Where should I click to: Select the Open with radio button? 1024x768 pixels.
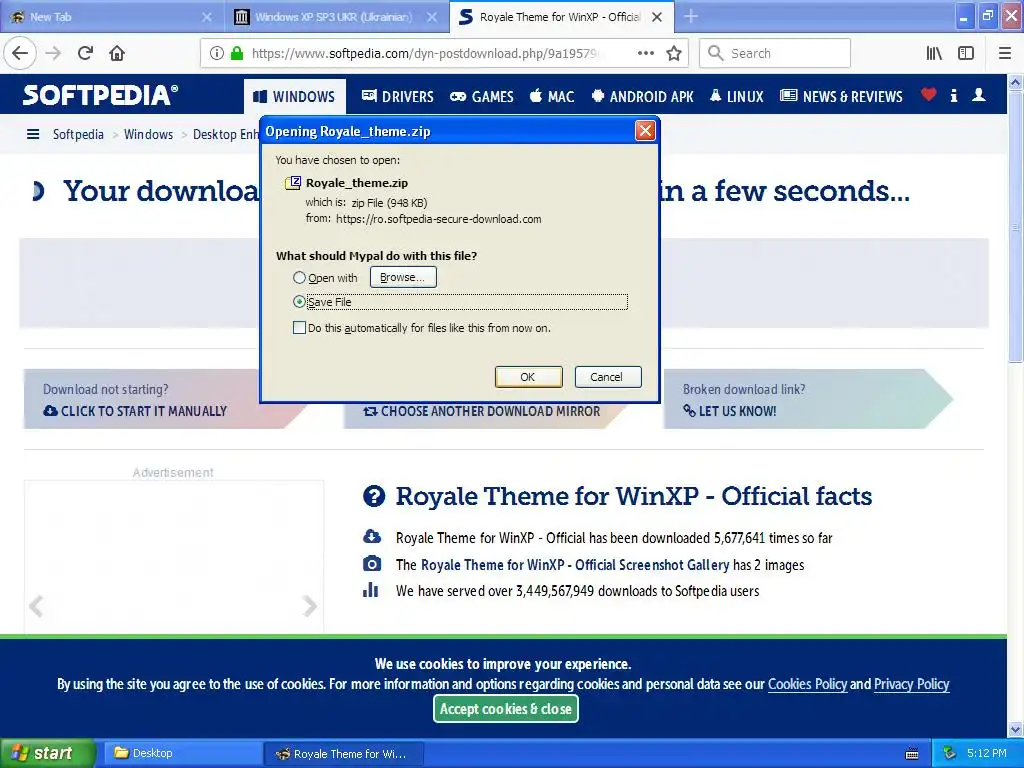tap(299, 278)
